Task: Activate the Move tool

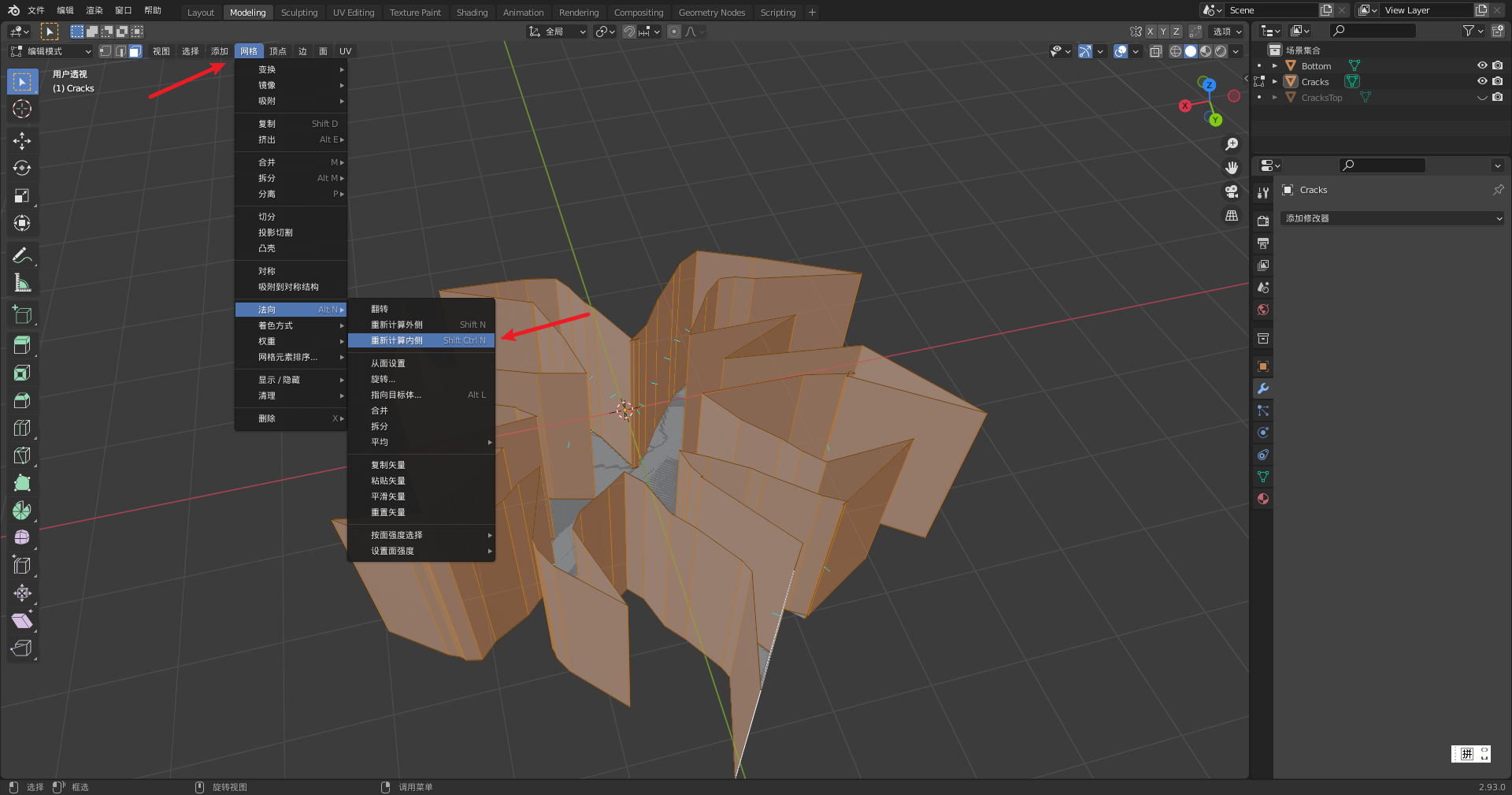Action: click(22, 141)
